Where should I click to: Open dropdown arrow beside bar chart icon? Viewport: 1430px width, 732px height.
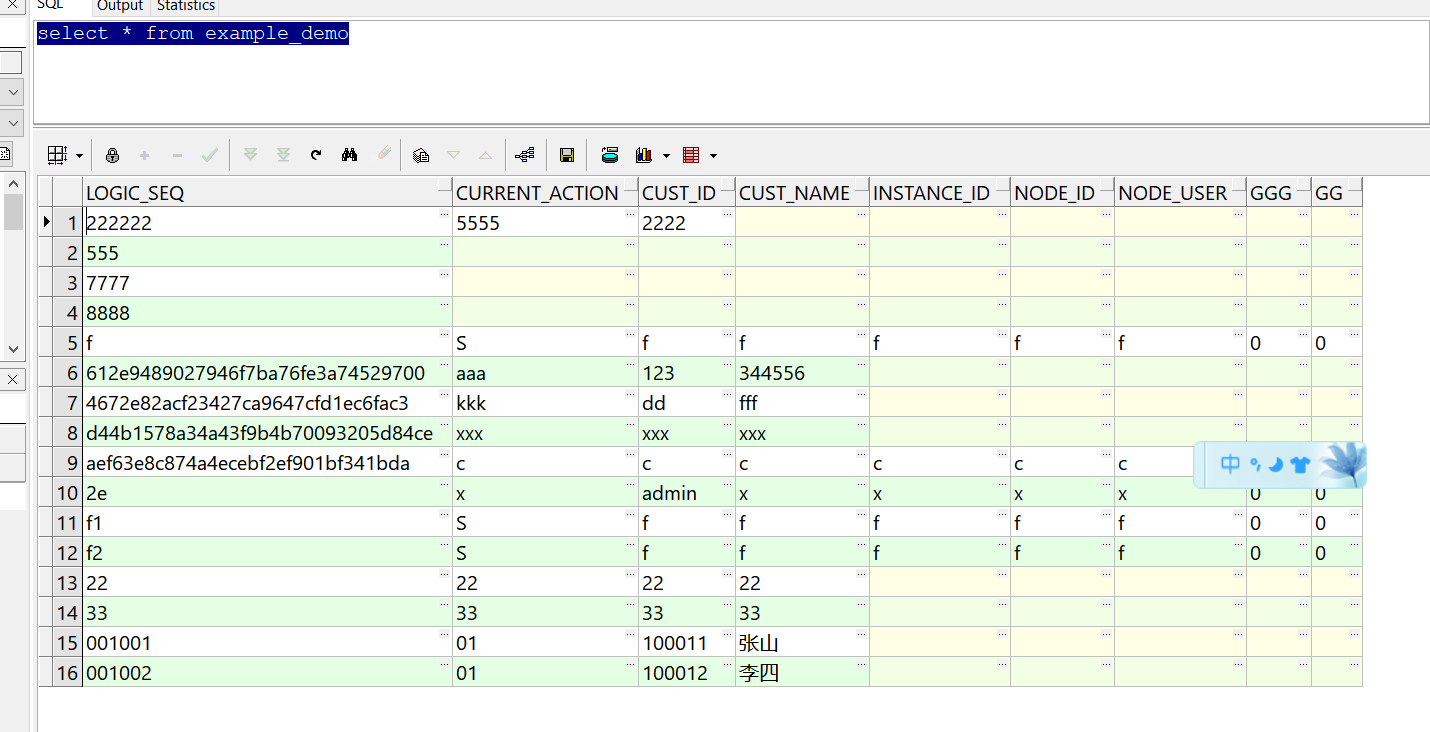pos(666,156)
